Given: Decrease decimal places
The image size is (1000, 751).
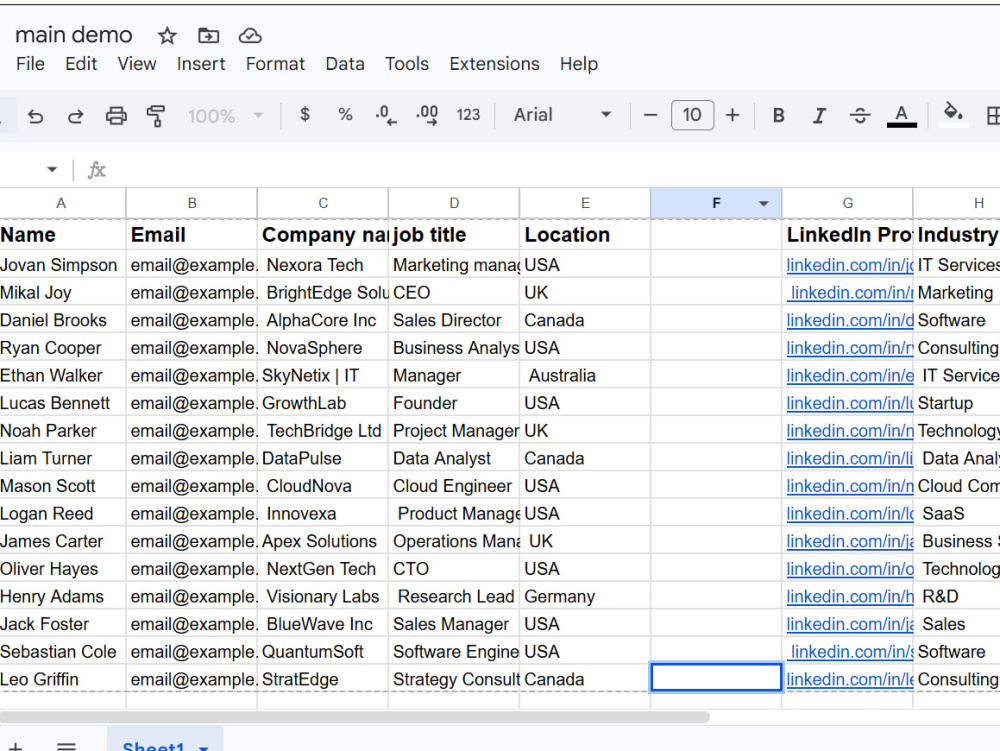Looking at the screenshot, I should [386, 115].
